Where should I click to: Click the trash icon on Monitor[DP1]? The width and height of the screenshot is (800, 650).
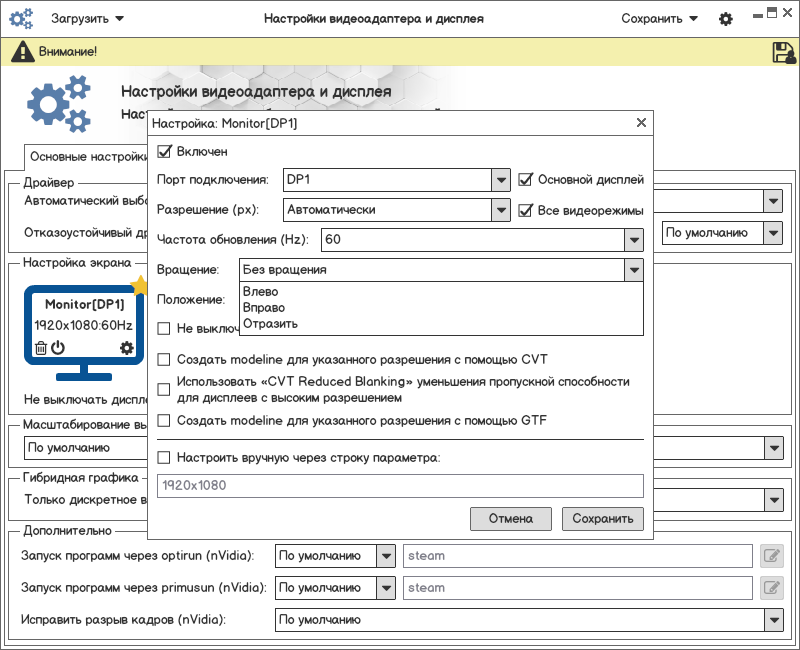click(41, 348)
